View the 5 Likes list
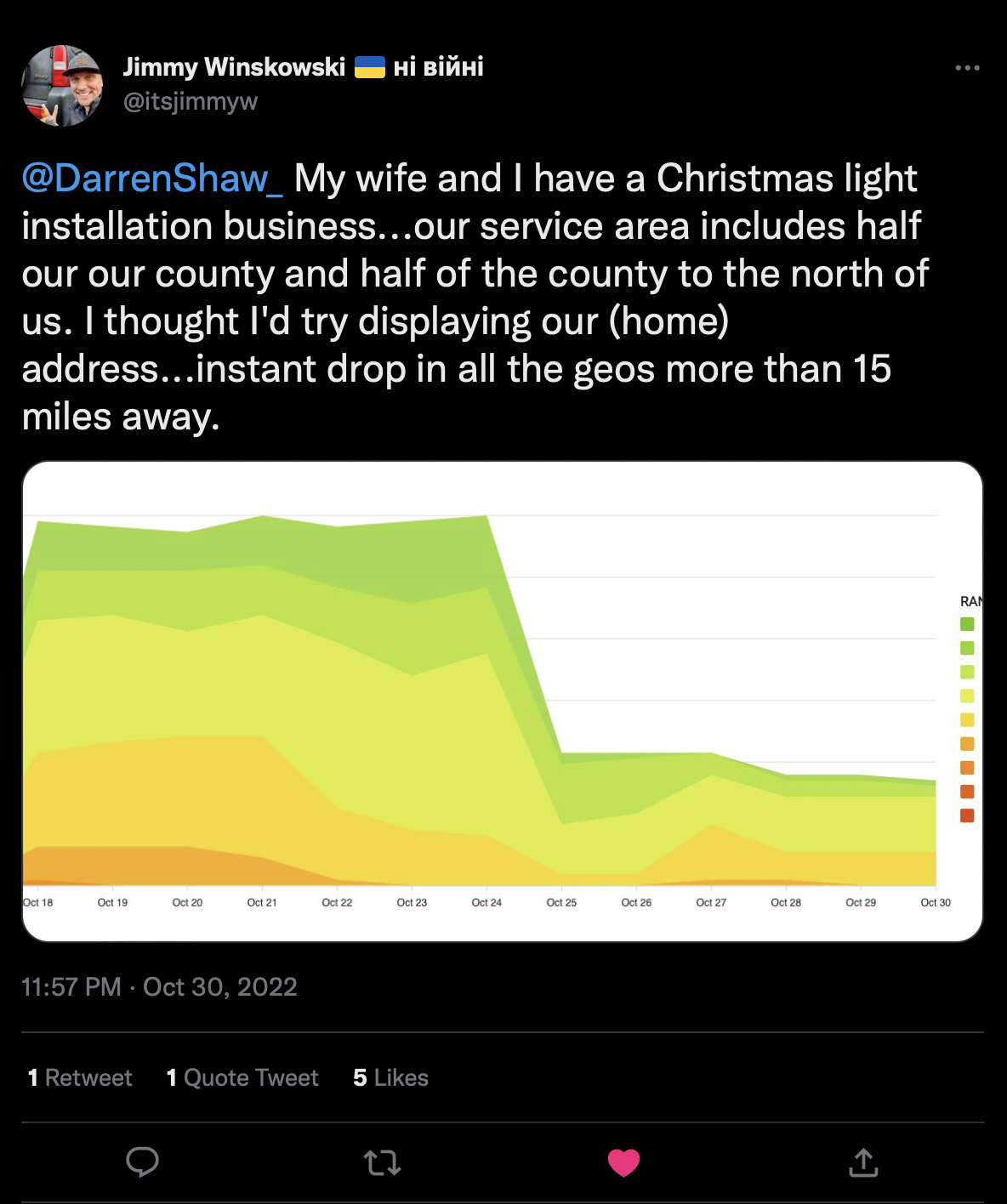The image size is (1007, 1204). 390,1078
